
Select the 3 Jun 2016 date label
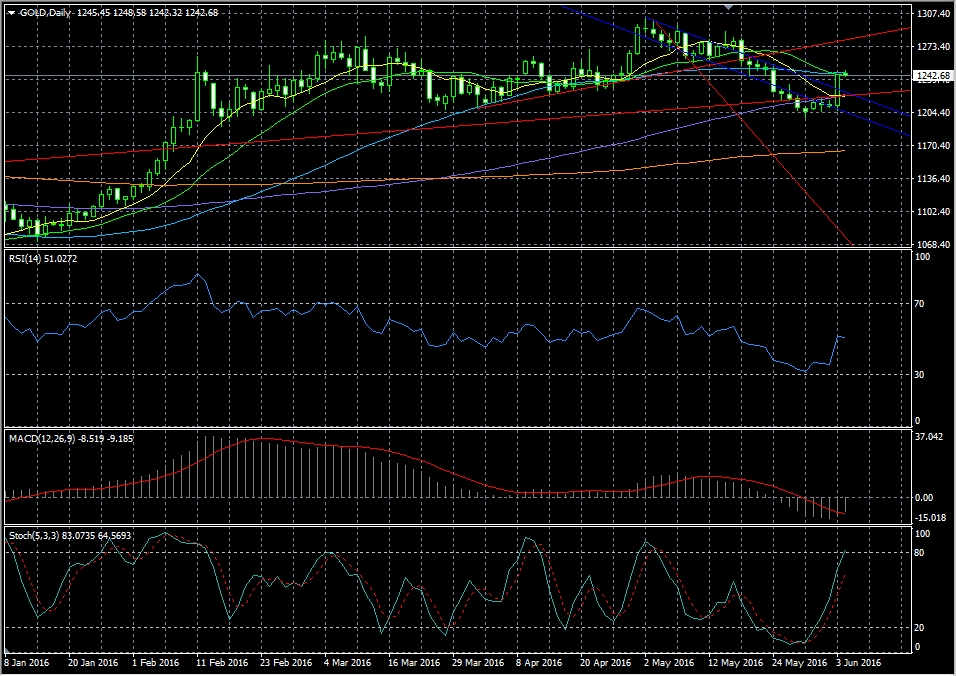[x=857, y=662]
